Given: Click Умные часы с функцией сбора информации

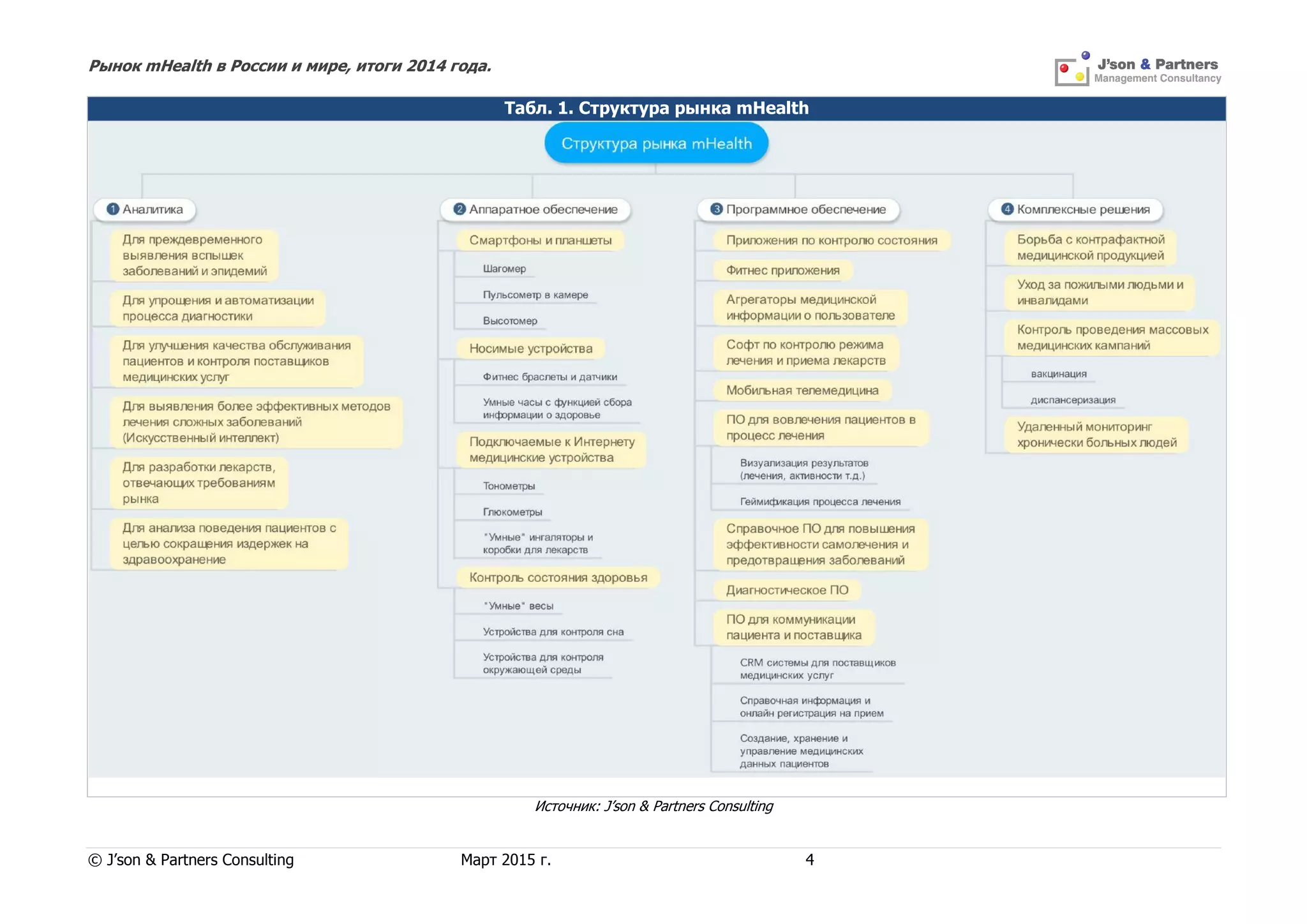Looking at the screenshot, I should coord(557,408).
